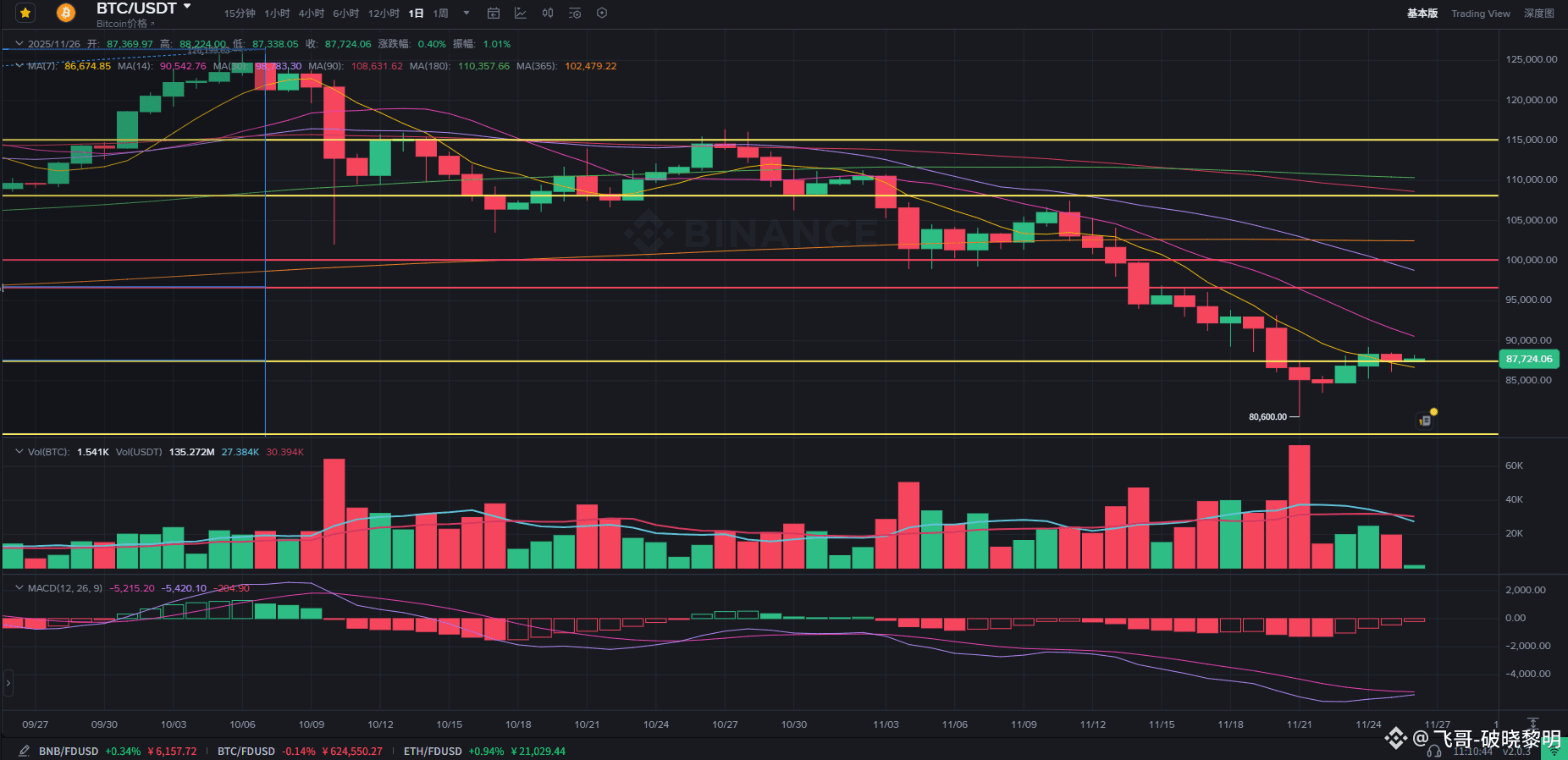Screen dimensions: 1568x760
Task: Collapse the Vol(BTC) indicator chevron
Action: pos(19,451)
